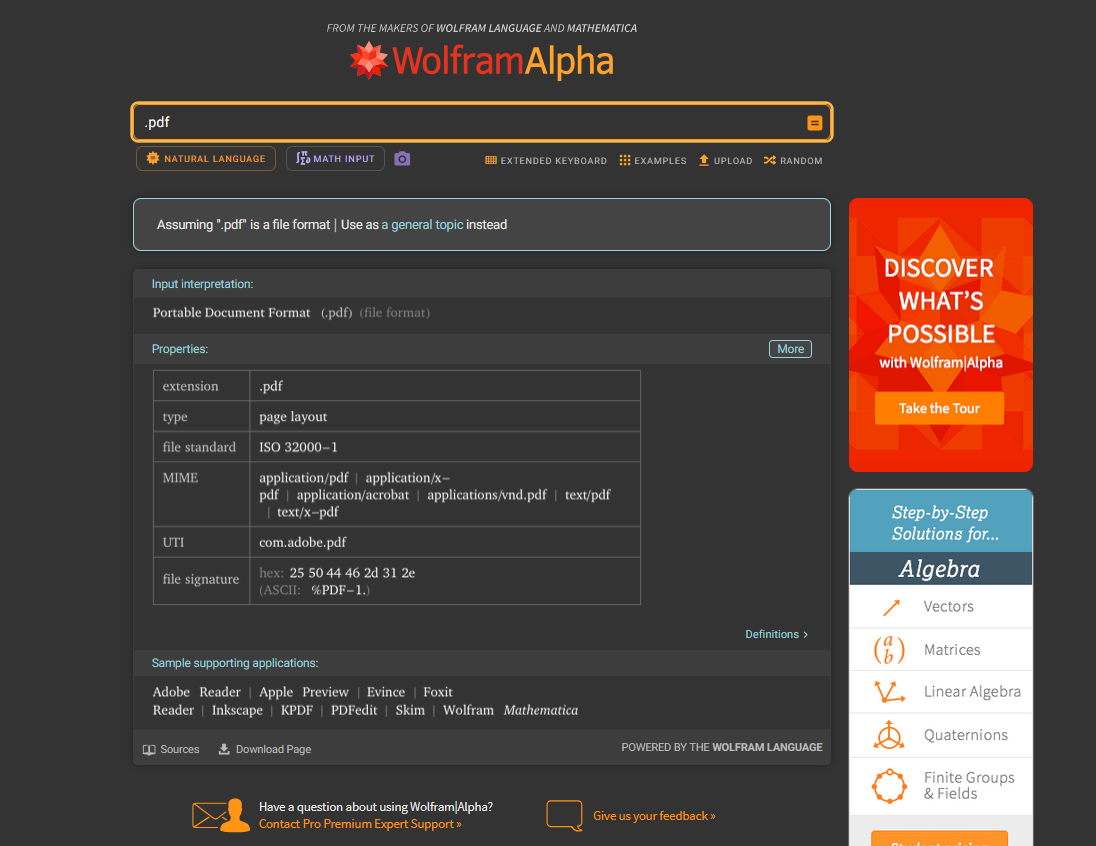Click the Discover What's Possible banner
The width and height of the screenshot is (1096, 846).
click(940, 334)
